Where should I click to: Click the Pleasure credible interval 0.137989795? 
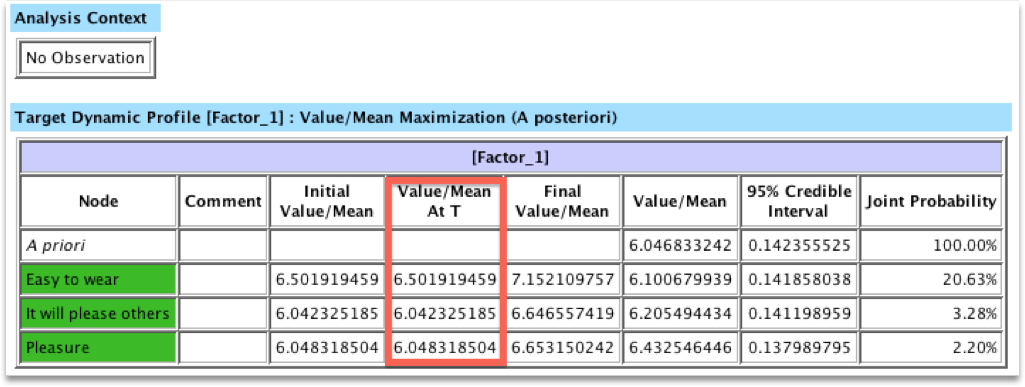[799, 347]
